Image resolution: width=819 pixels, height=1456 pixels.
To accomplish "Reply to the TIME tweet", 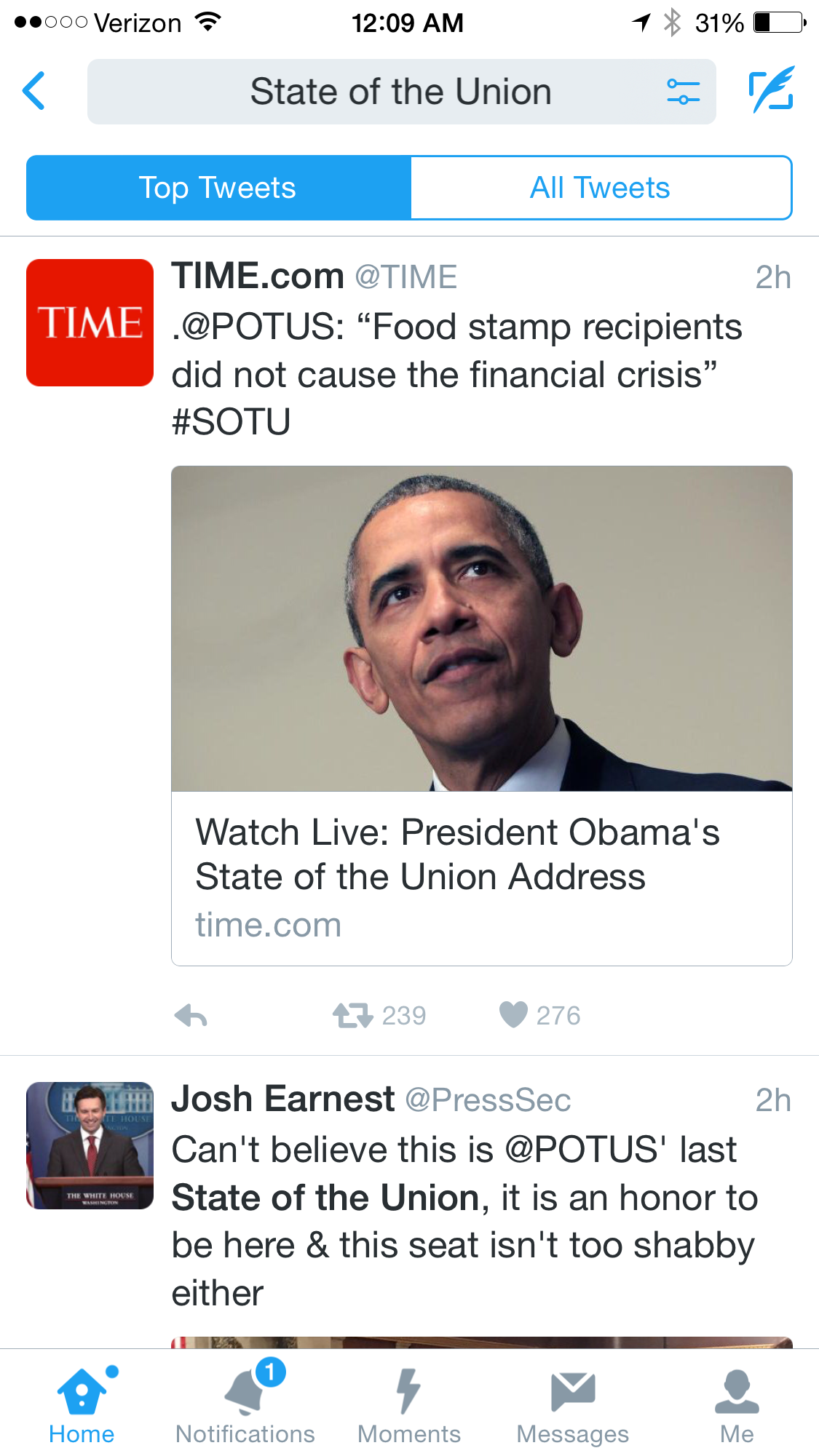I will point(191,1015).
